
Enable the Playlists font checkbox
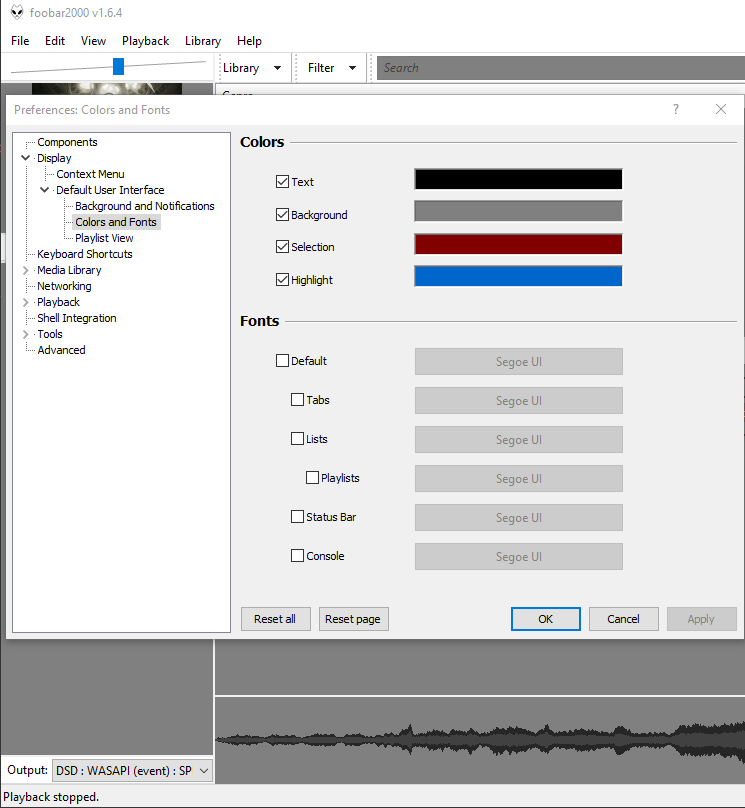(x=312, y=478)
